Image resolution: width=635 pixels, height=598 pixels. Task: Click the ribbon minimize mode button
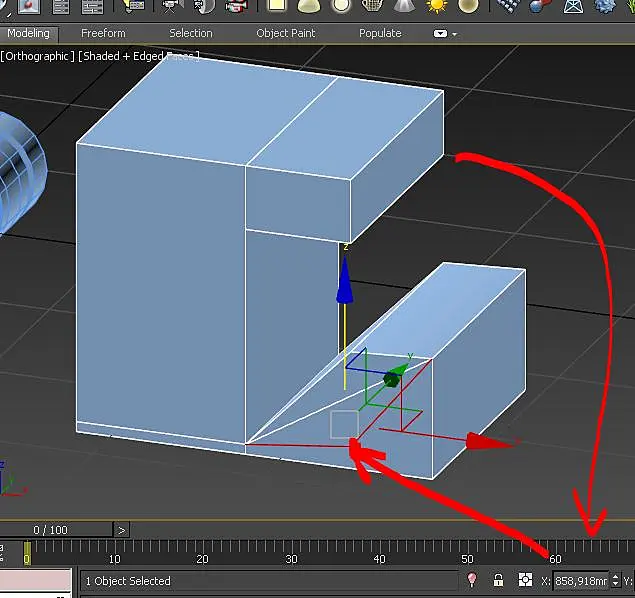440,34
